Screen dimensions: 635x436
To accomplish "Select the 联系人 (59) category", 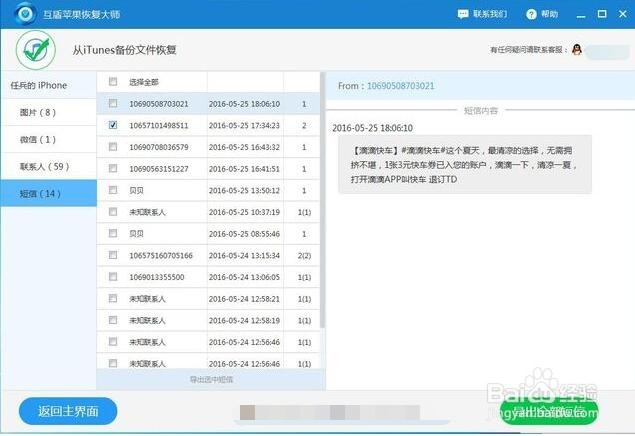I will click(49, 166).
